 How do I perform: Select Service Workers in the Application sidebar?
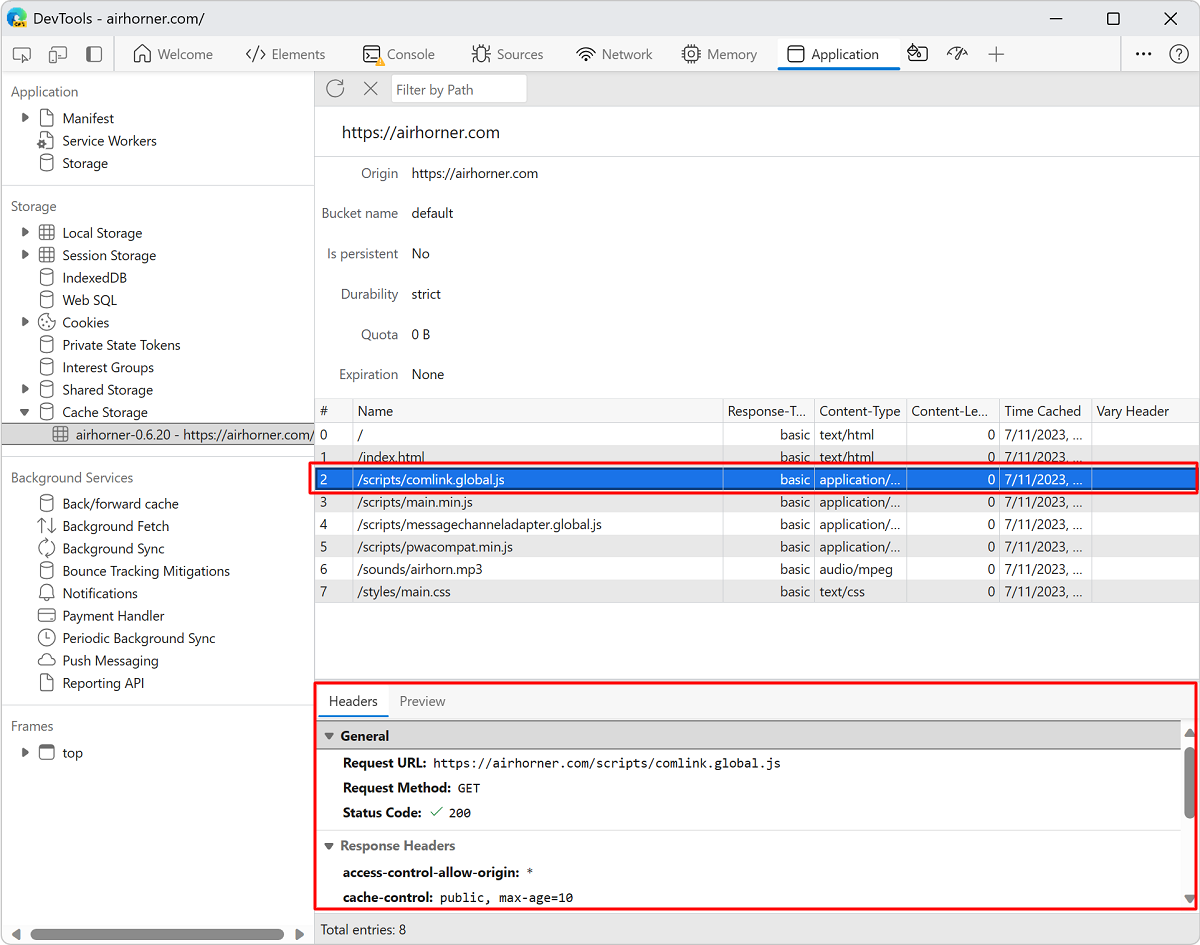click(107, 140)
